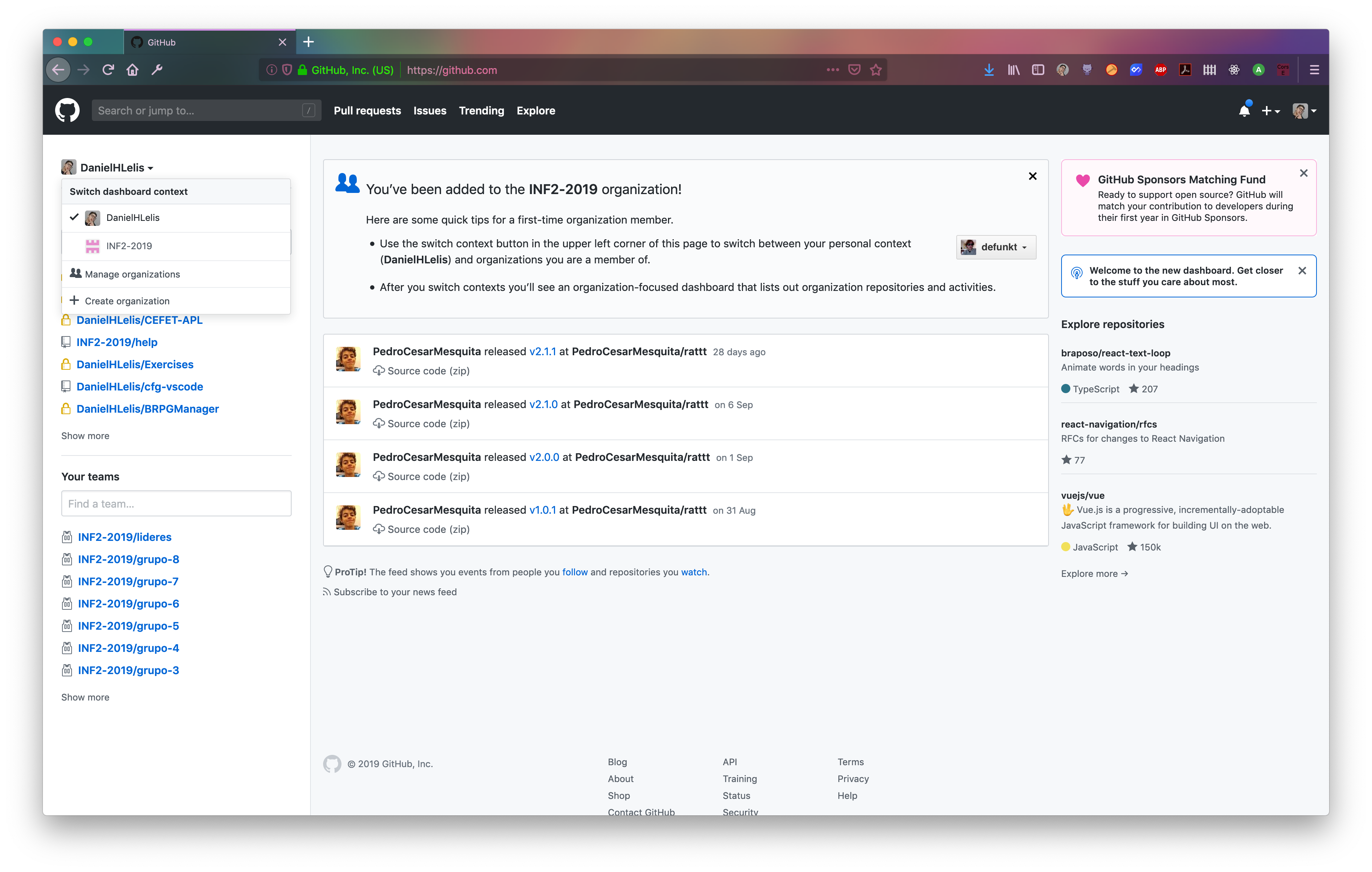1372x872 pixels.
Task: Open the Firefox hamburger menu
Action: click(x=1315, y=70)
